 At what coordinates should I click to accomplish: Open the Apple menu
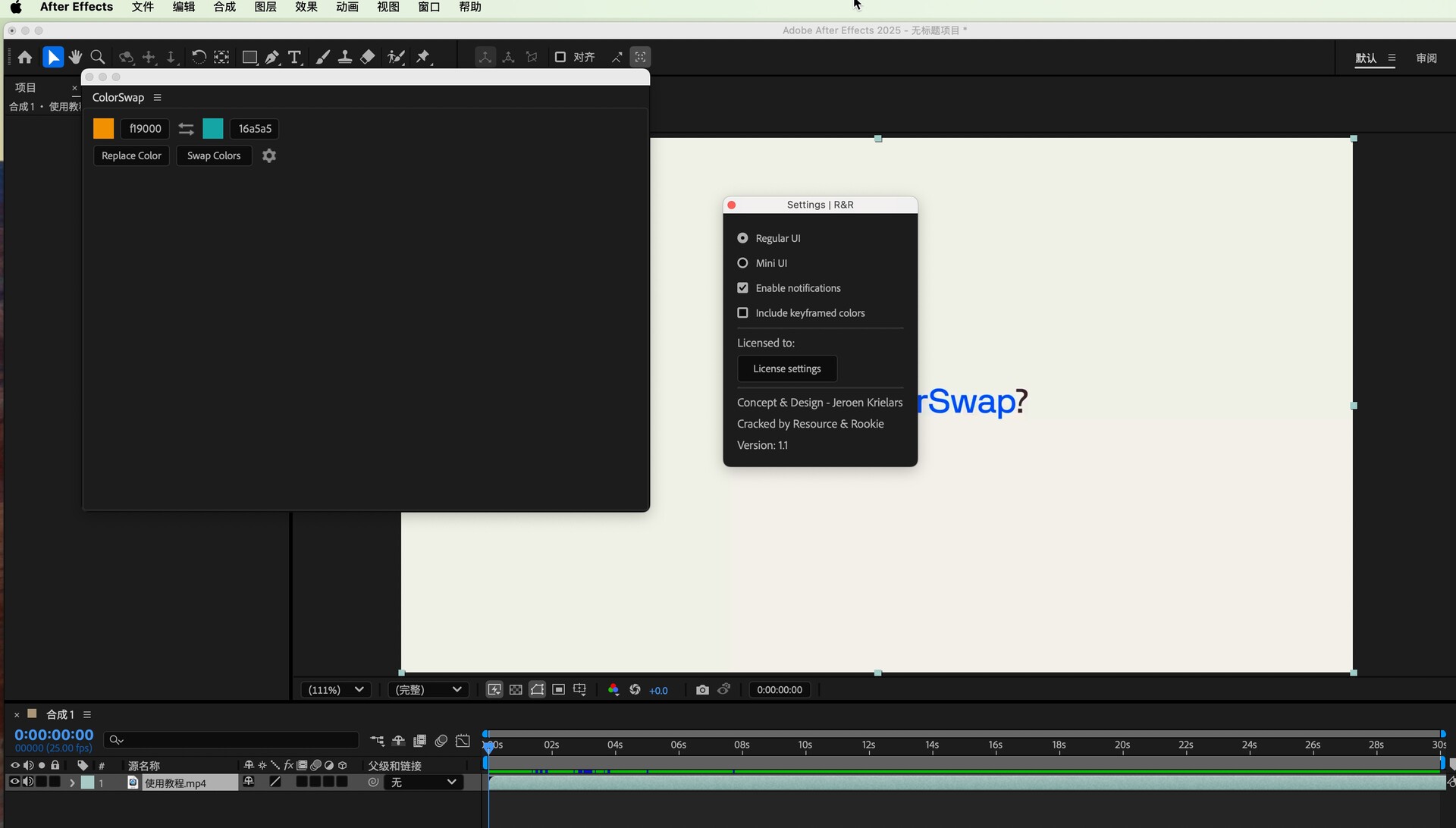click(16, 7)
